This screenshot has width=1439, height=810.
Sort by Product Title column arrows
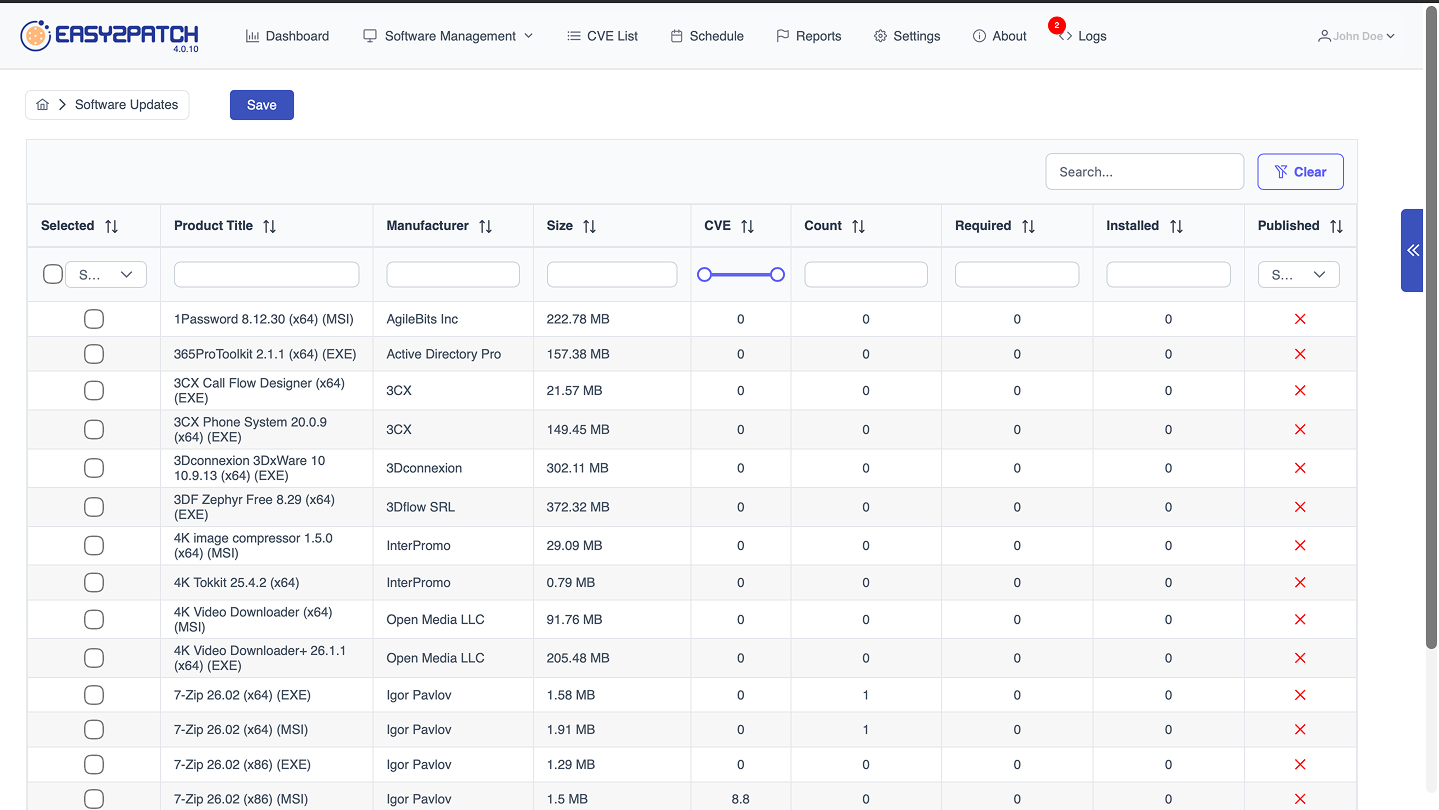click(x=269, y=226)
